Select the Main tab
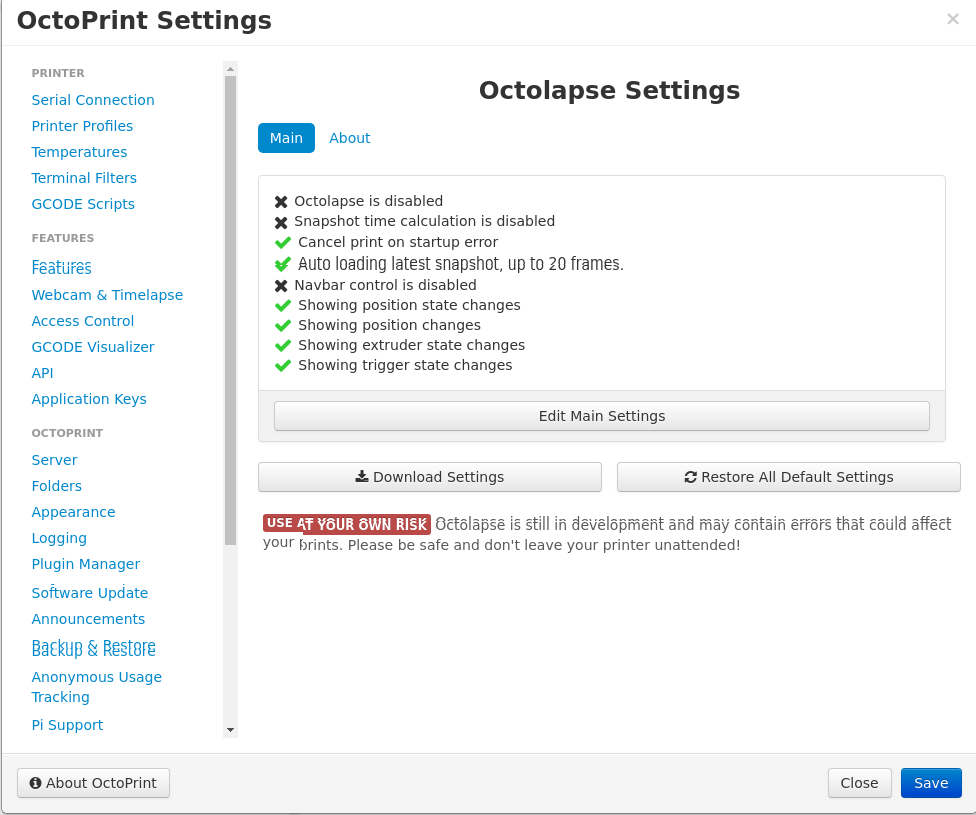The image size is (976, 815). (286, 138)
